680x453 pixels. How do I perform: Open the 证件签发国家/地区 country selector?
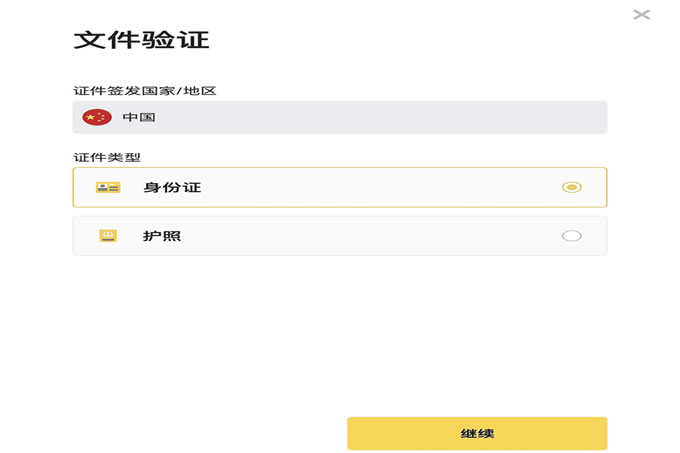(340, 117)
